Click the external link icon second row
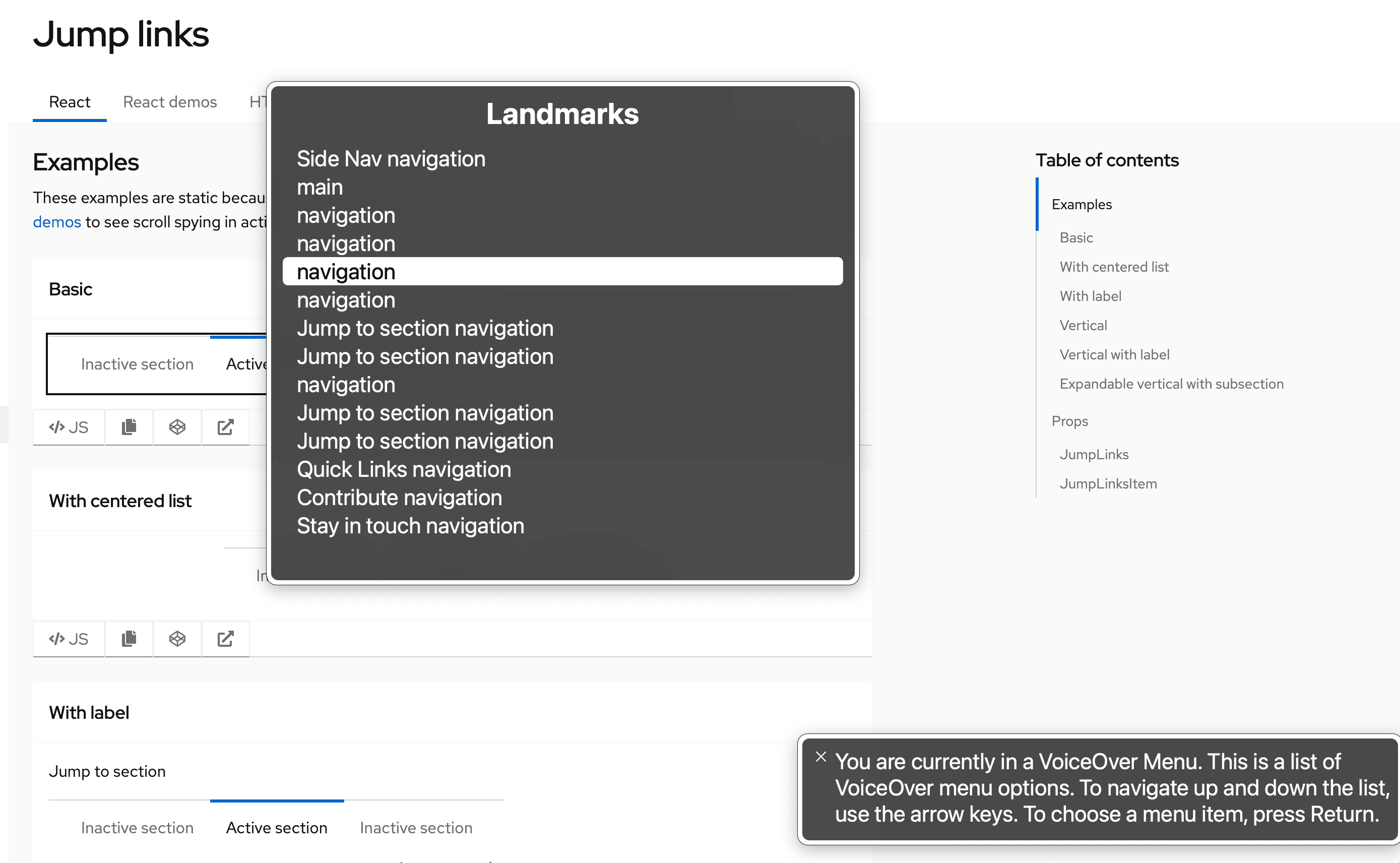1400x863 pixels. point(225,639)
